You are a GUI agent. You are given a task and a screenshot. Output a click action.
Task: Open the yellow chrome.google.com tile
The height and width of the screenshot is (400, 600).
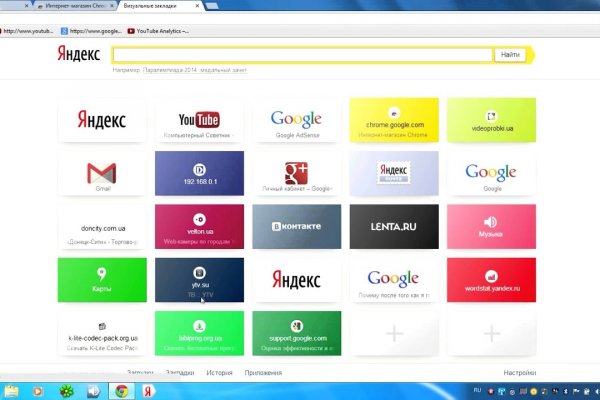(393, 121)
